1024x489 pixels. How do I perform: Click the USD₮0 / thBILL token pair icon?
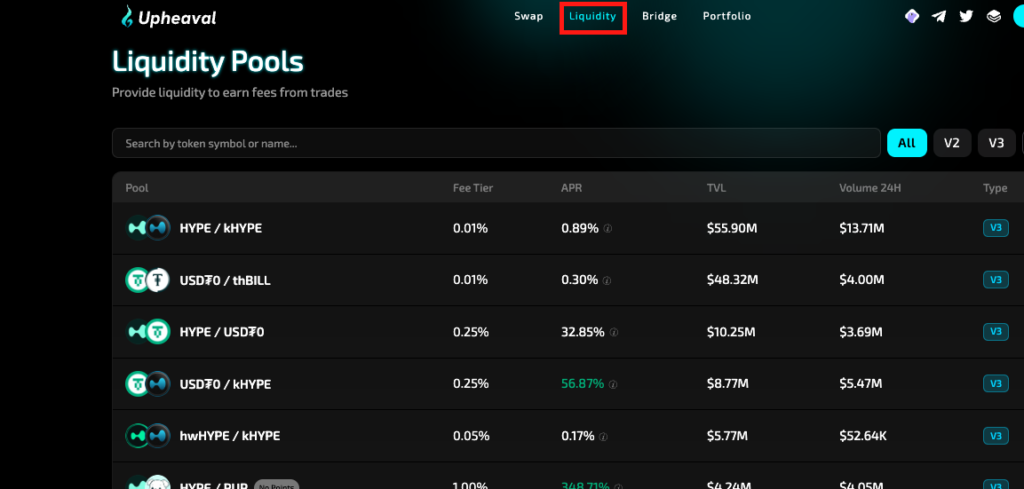pyautogui.click(x=148, y=280)
